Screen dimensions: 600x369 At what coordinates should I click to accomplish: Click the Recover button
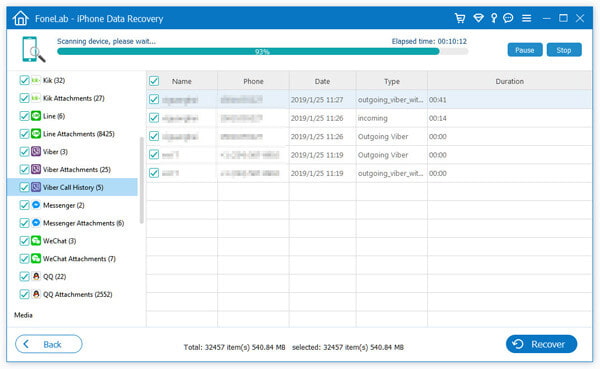(541, 344)
